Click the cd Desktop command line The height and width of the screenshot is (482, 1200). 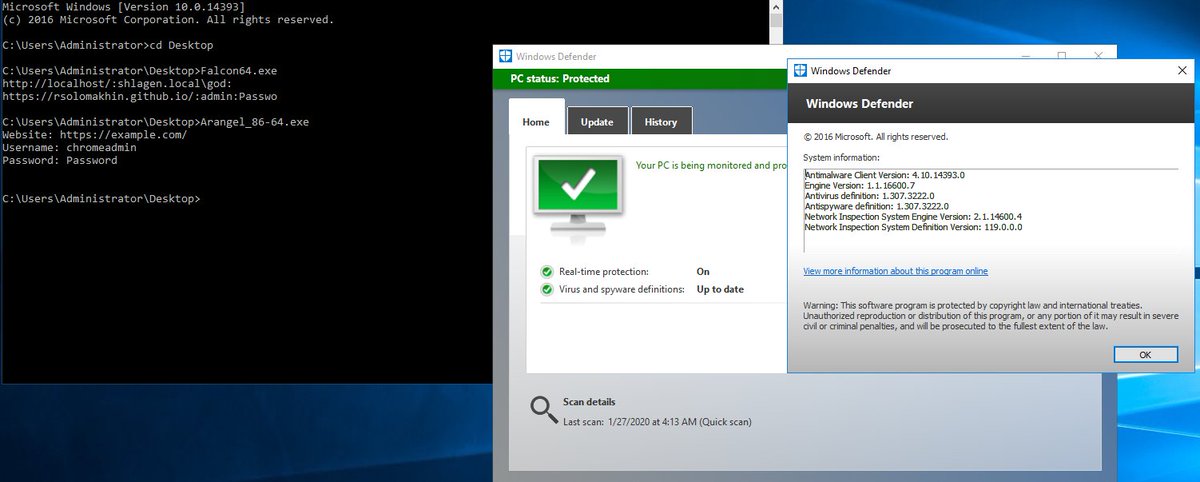point(108,45)
